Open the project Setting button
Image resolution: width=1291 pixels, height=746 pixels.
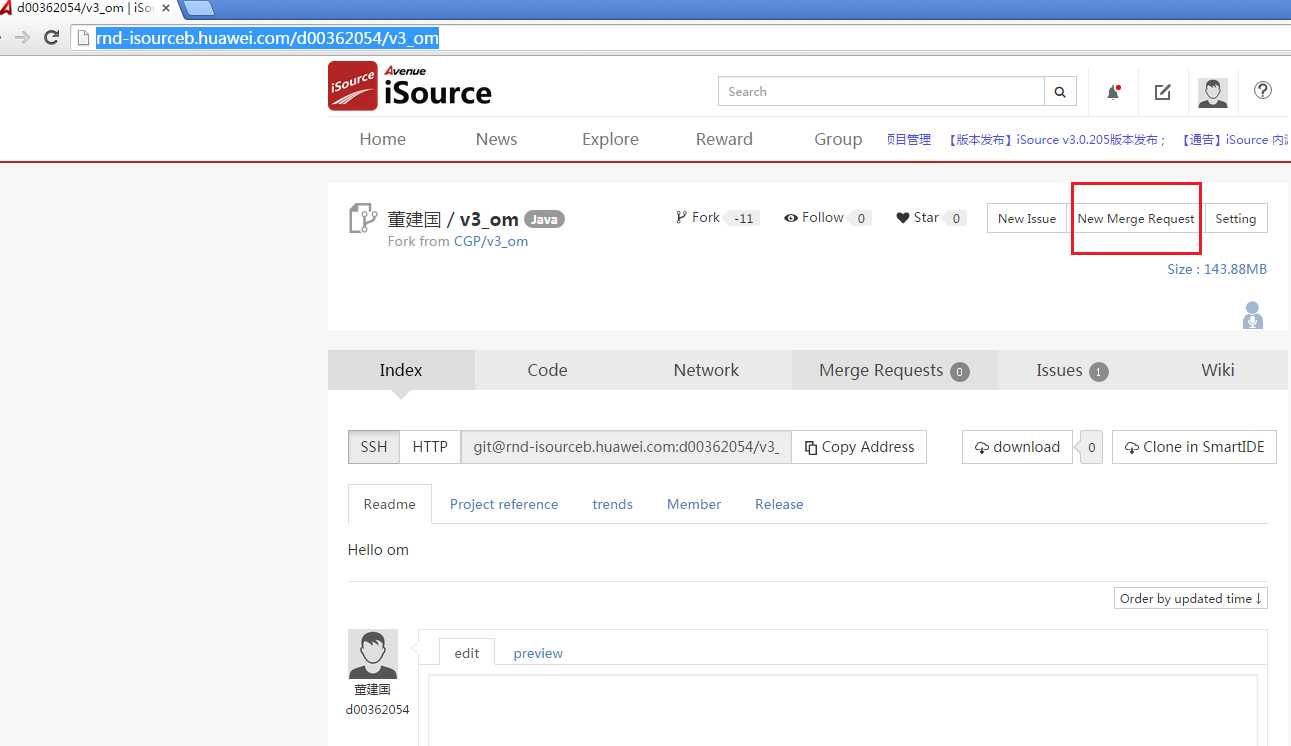pyautogui.click(x=1235, y=218)
